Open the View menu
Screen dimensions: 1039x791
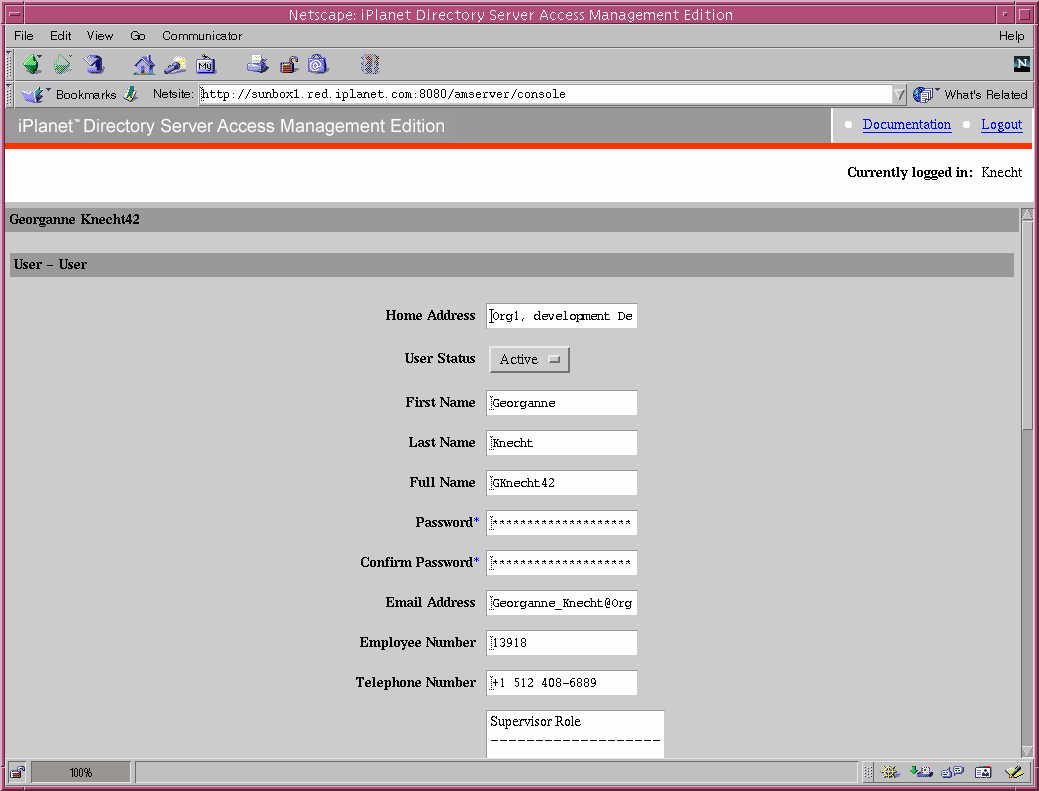click(x=99, y=36)
